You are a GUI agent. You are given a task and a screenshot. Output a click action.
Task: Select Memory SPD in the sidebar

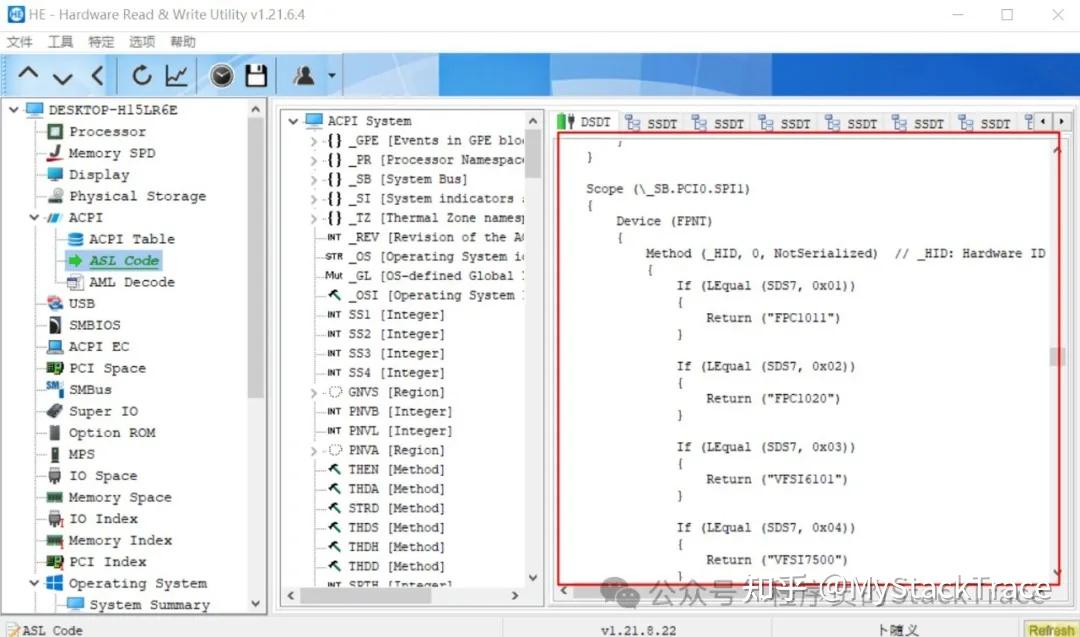coord(112,153)
